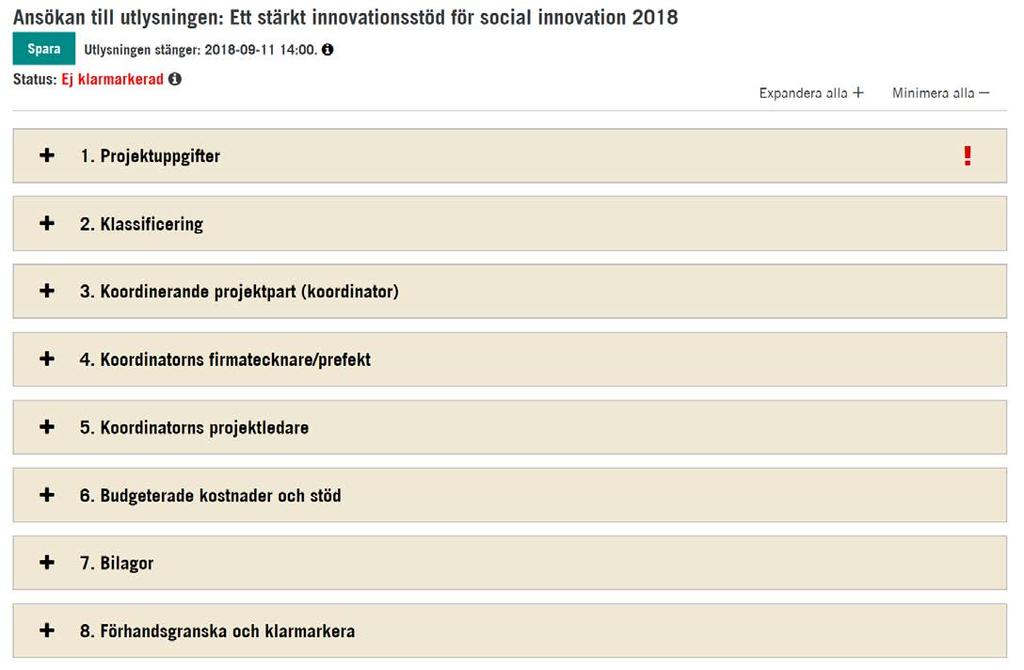
Task: Click the plus icon of 1. Projektuppgifter
Action: tap(47, 155)
